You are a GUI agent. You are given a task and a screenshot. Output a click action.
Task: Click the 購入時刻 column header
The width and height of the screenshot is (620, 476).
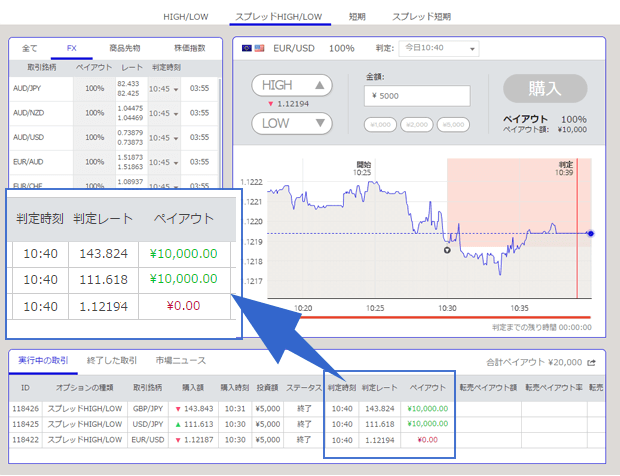(x=235, y=388)
